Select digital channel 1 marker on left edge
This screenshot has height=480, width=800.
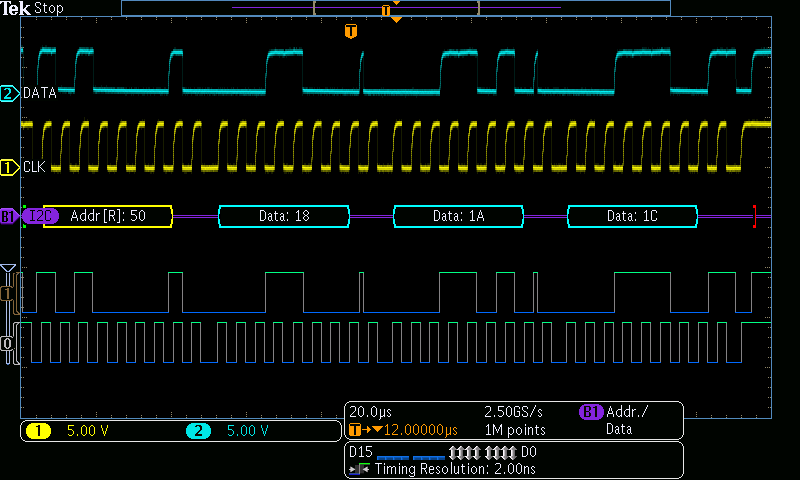coord(6,295)
